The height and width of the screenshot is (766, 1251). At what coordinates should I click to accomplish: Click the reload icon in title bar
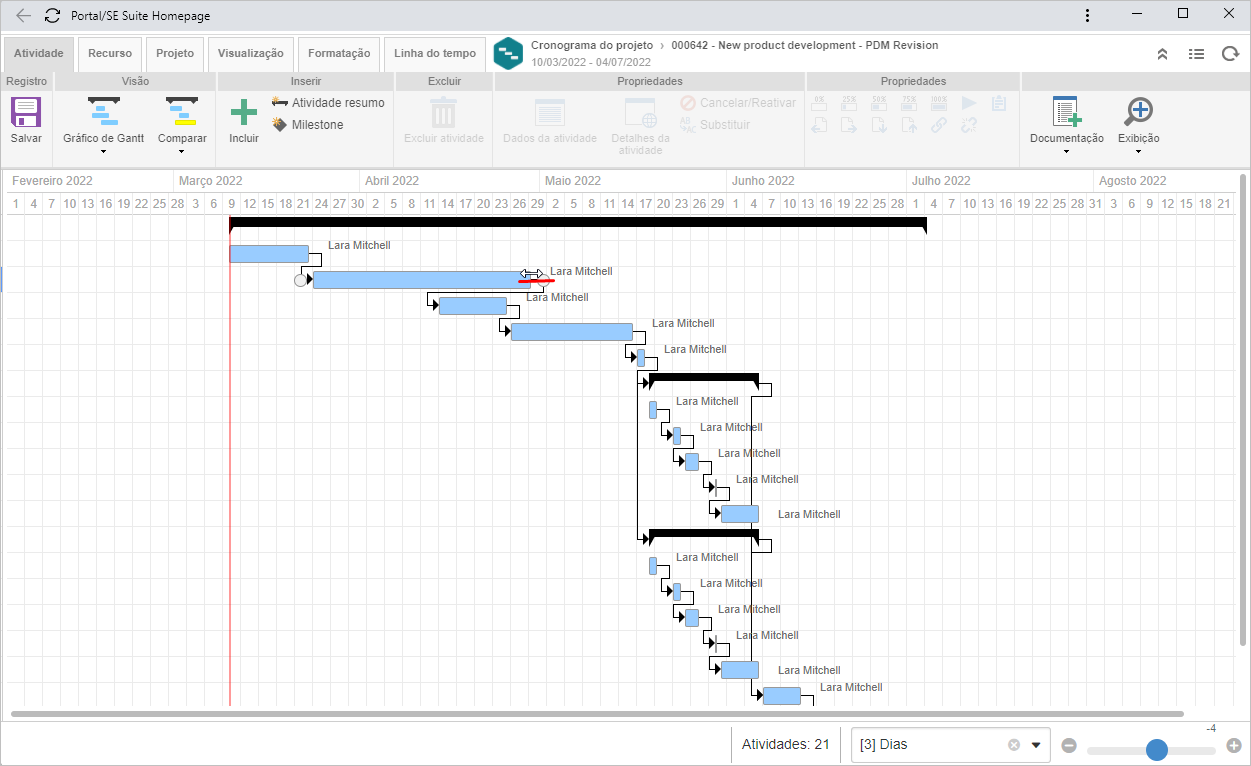coord(52,16)
